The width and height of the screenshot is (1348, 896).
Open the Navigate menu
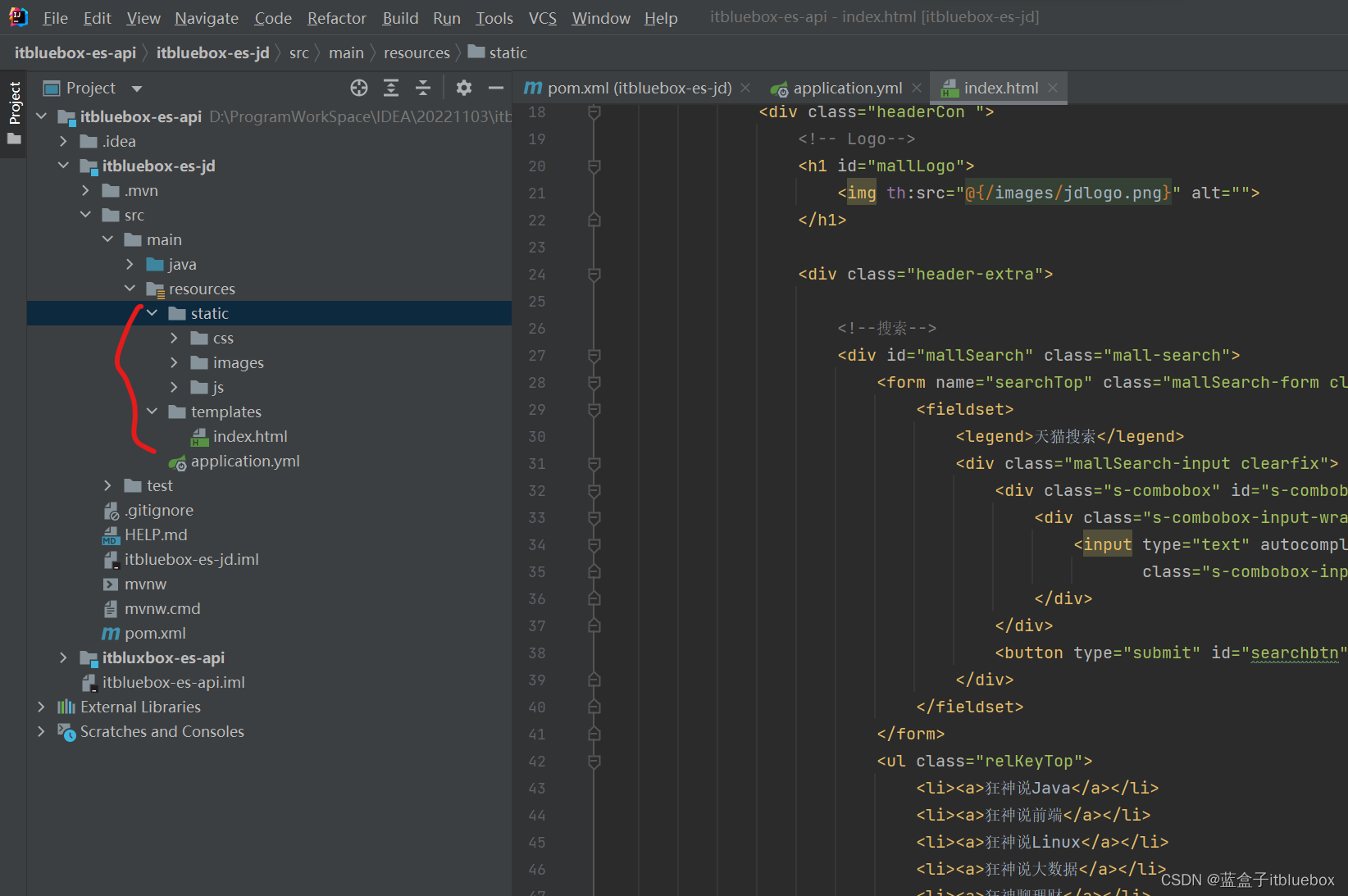click(x=207, y=18)
